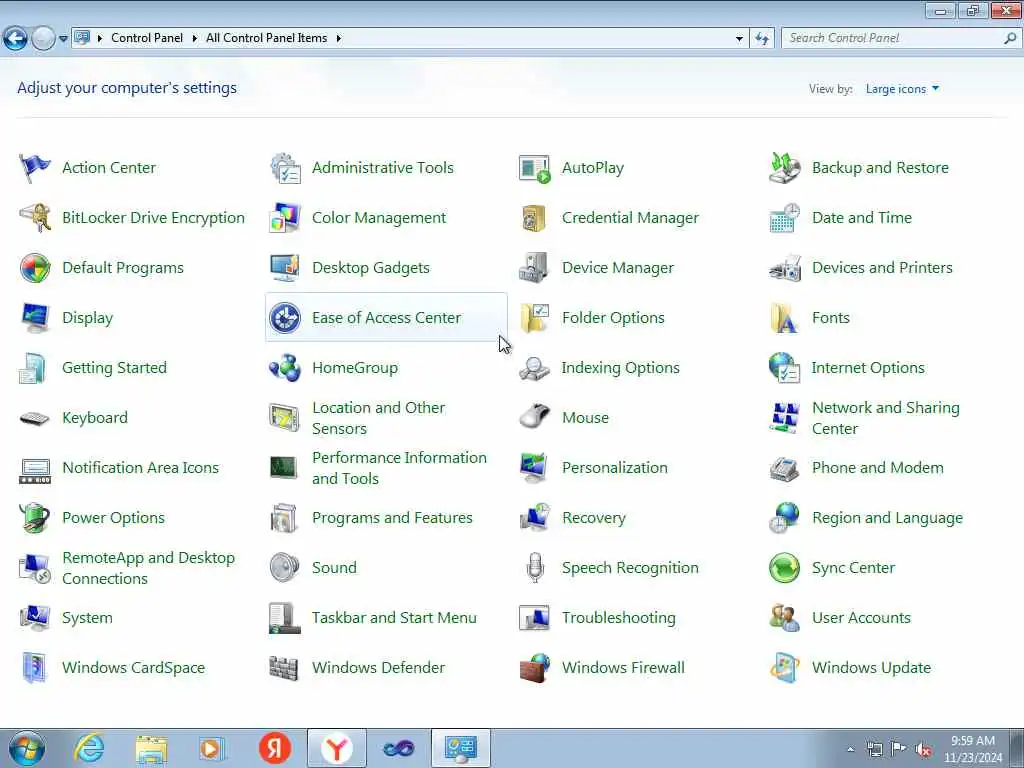Click the Credential Manager safe icon

[x=534, y=218]
